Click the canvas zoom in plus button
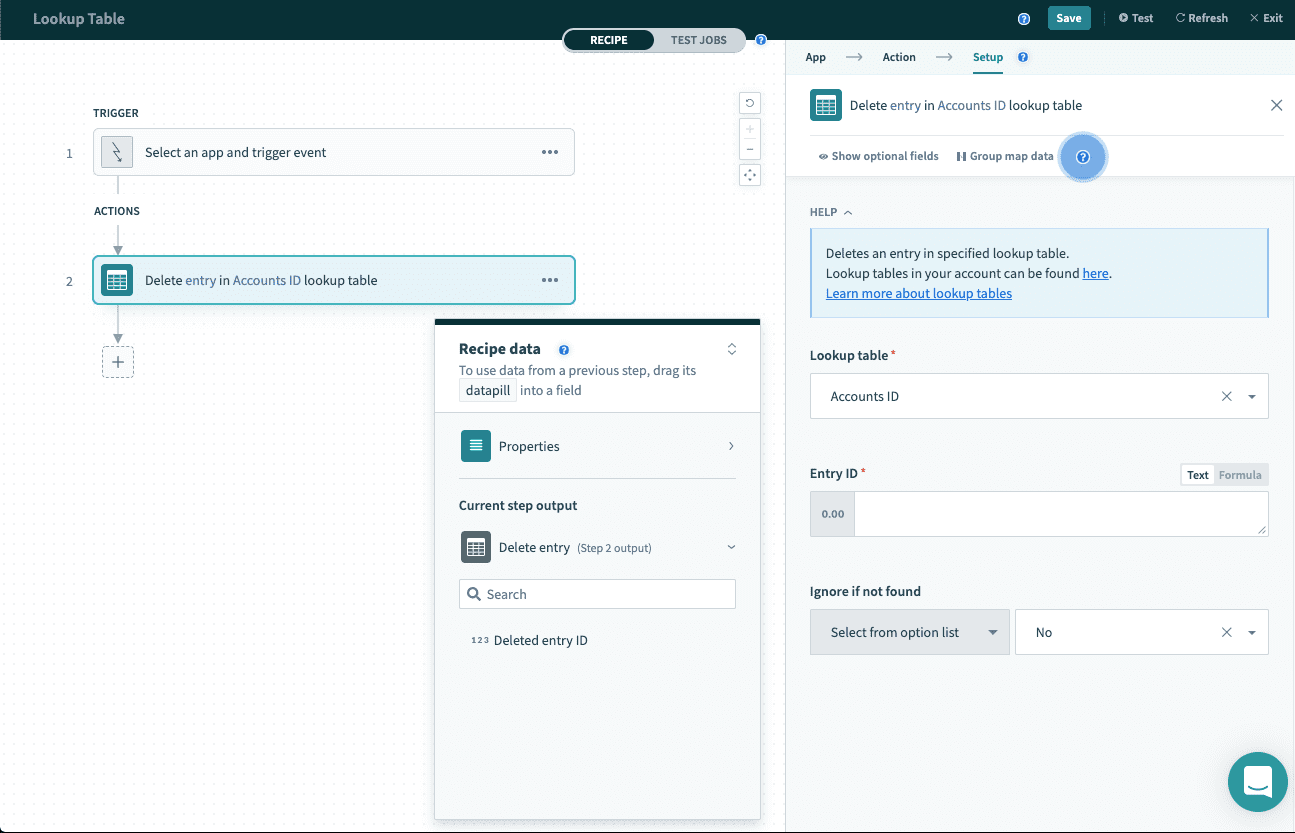Screen dimensions: 1295x833 749,129
